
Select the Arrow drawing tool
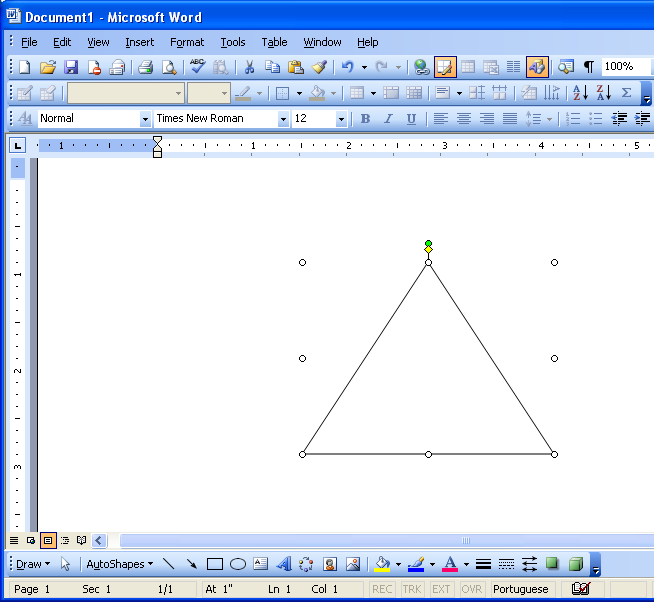tap(191, 564)
